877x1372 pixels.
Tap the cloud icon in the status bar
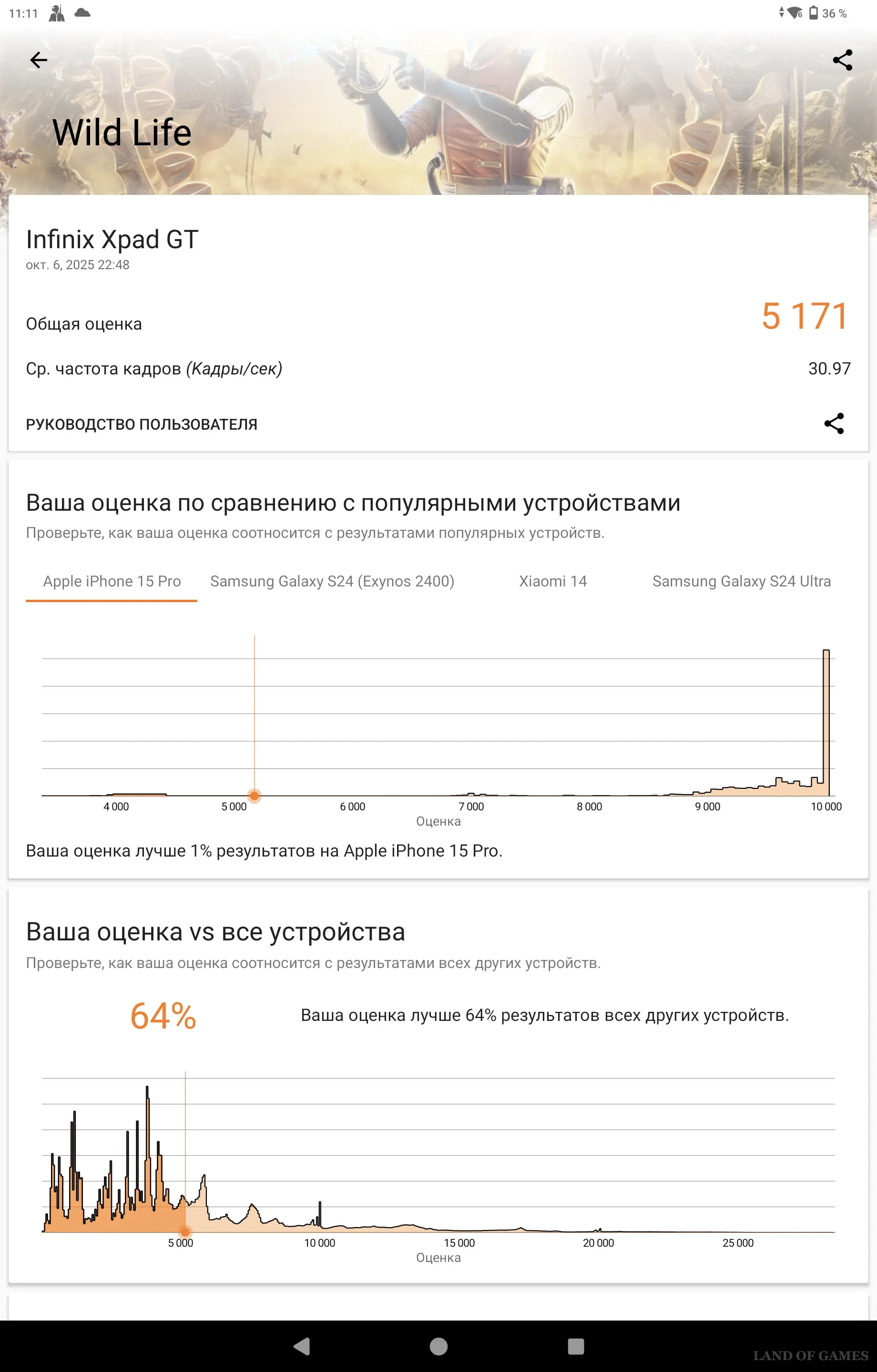tap(82, 12)
